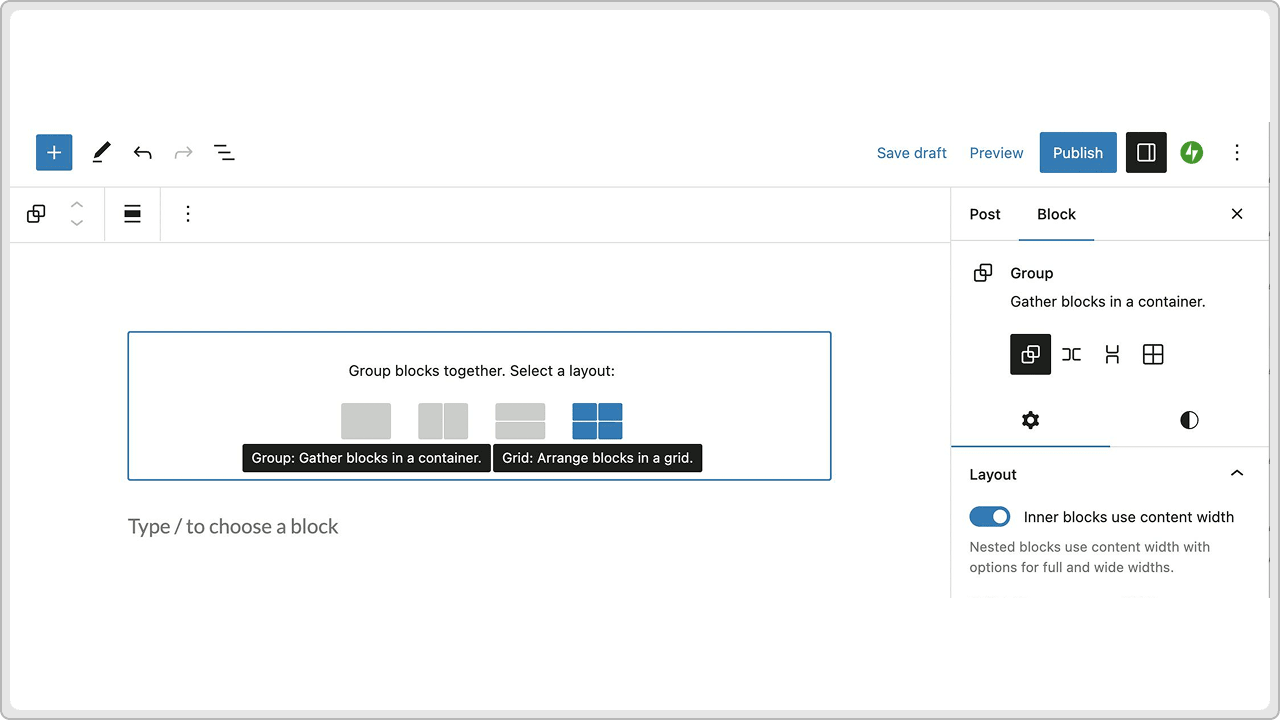Viewport: 1280px width, 720px height.
Task: Select the pencil Tools icon
Action: point(101,153)
